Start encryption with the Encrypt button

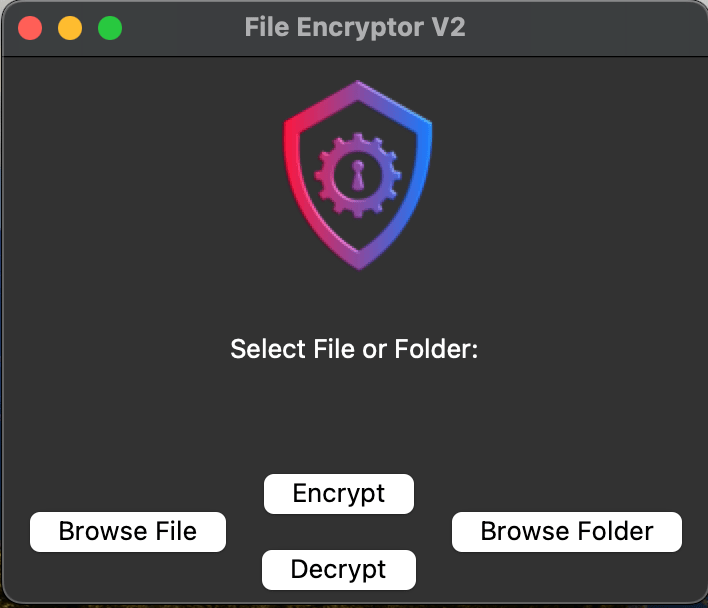[x=339, y=494]
